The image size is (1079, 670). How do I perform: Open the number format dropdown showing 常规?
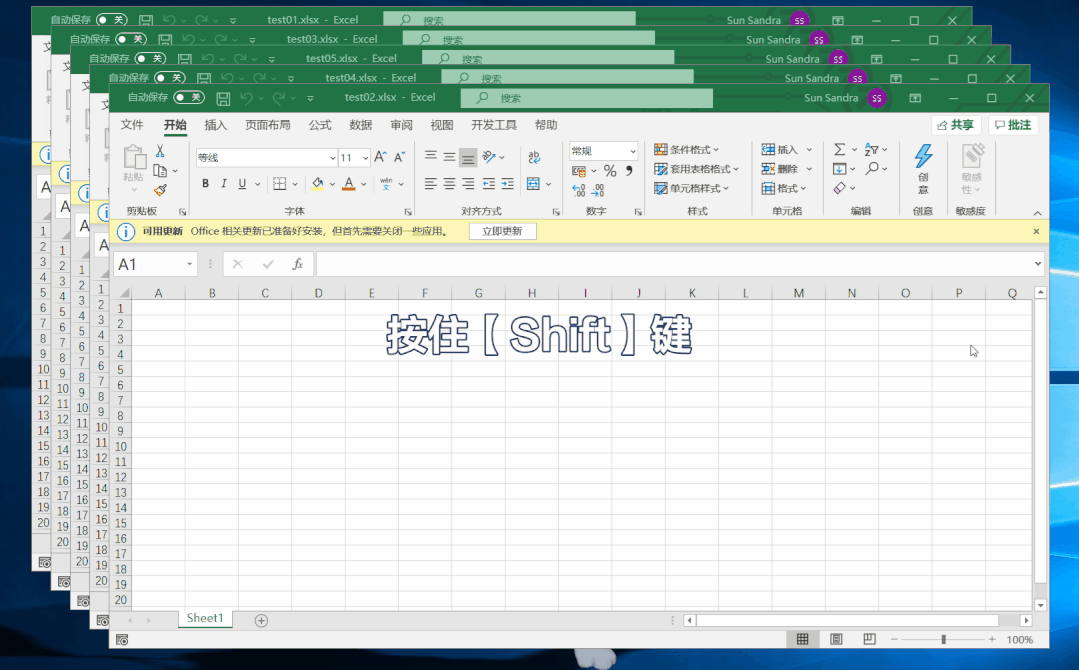[x=633, y=151]
